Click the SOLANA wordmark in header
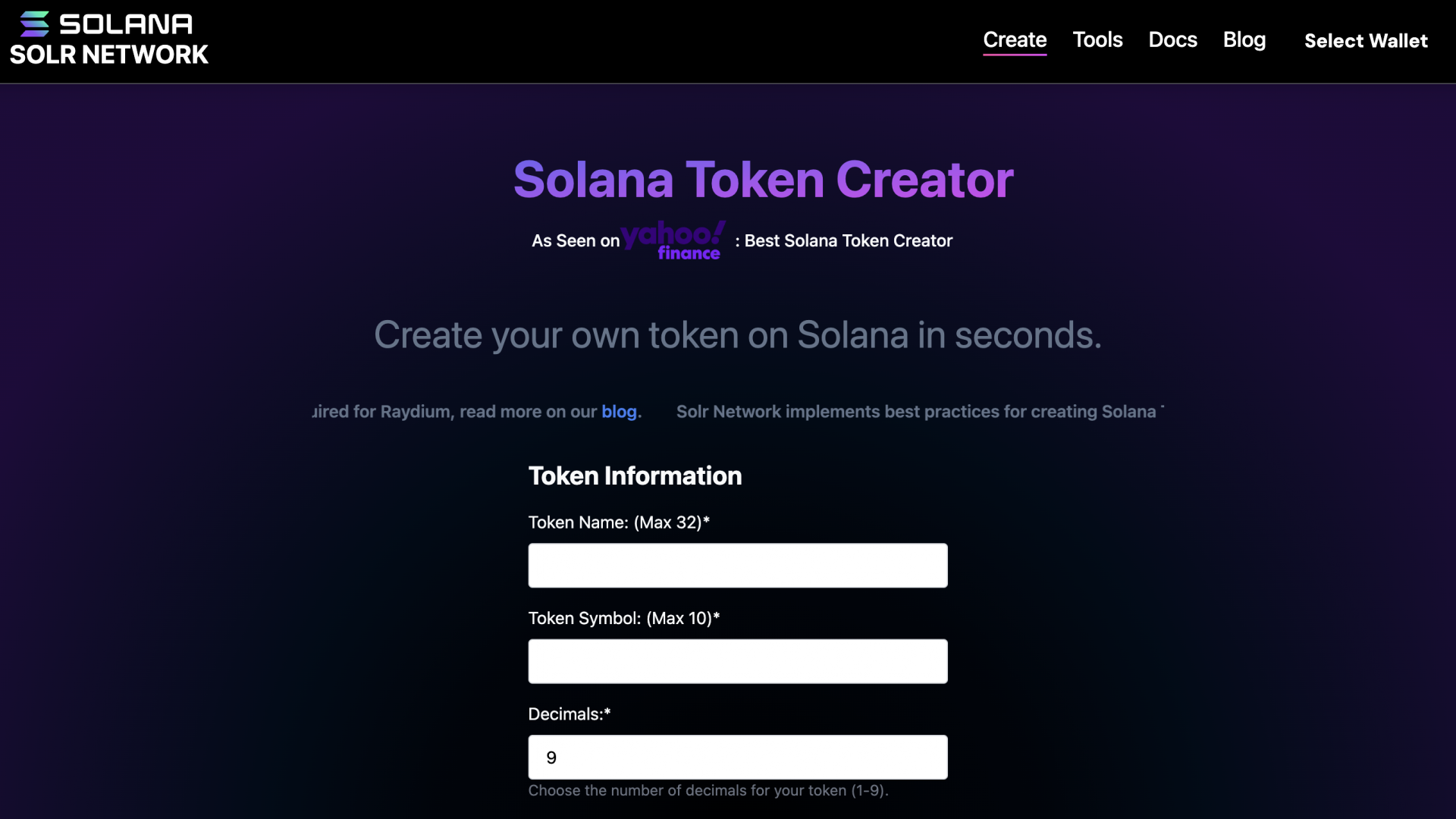This screenshot has width=1456, height=819. (x=126, y=24)
